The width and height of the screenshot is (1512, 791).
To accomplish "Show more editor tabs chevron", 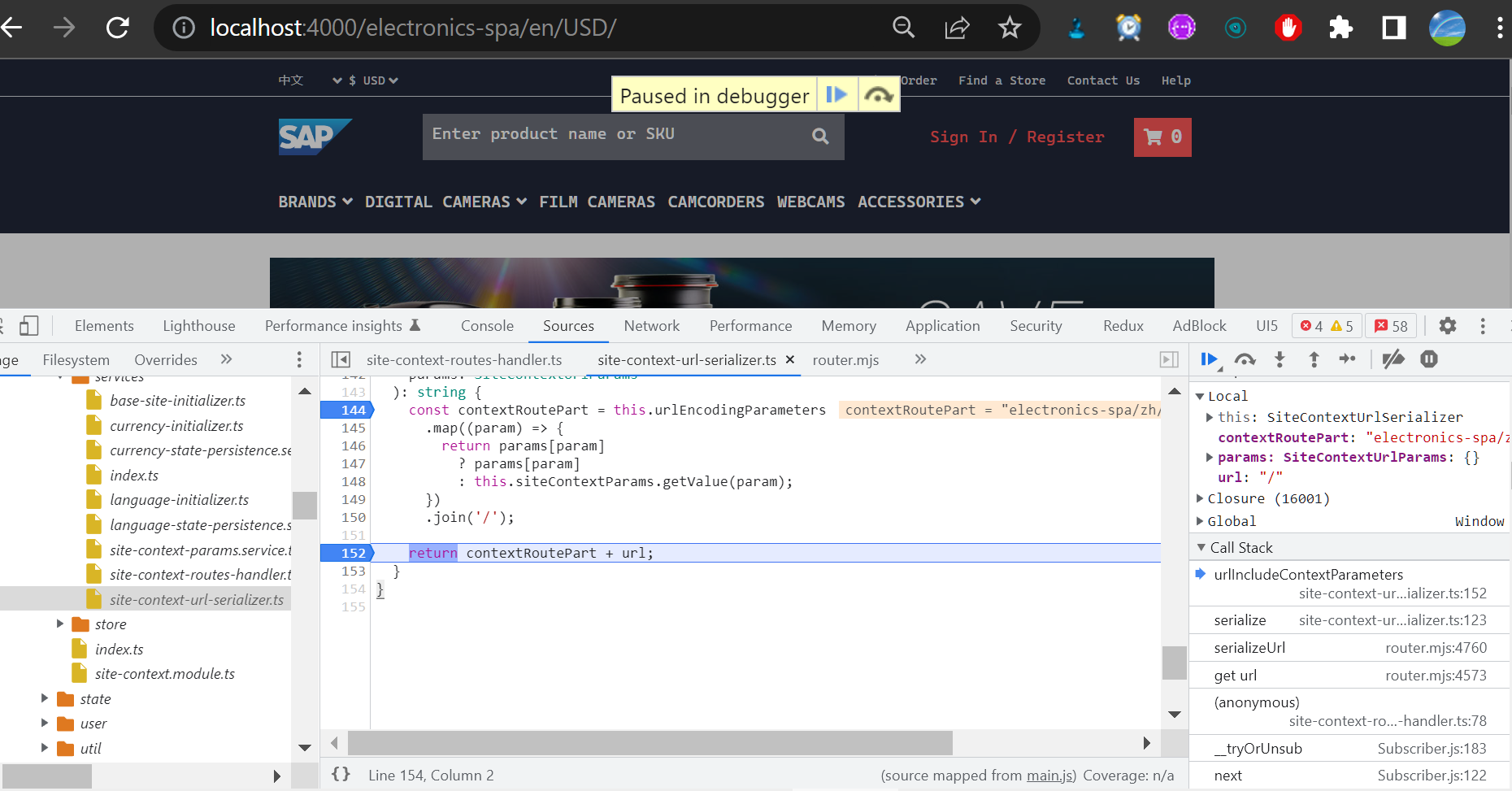I will [x=920, y=359].
